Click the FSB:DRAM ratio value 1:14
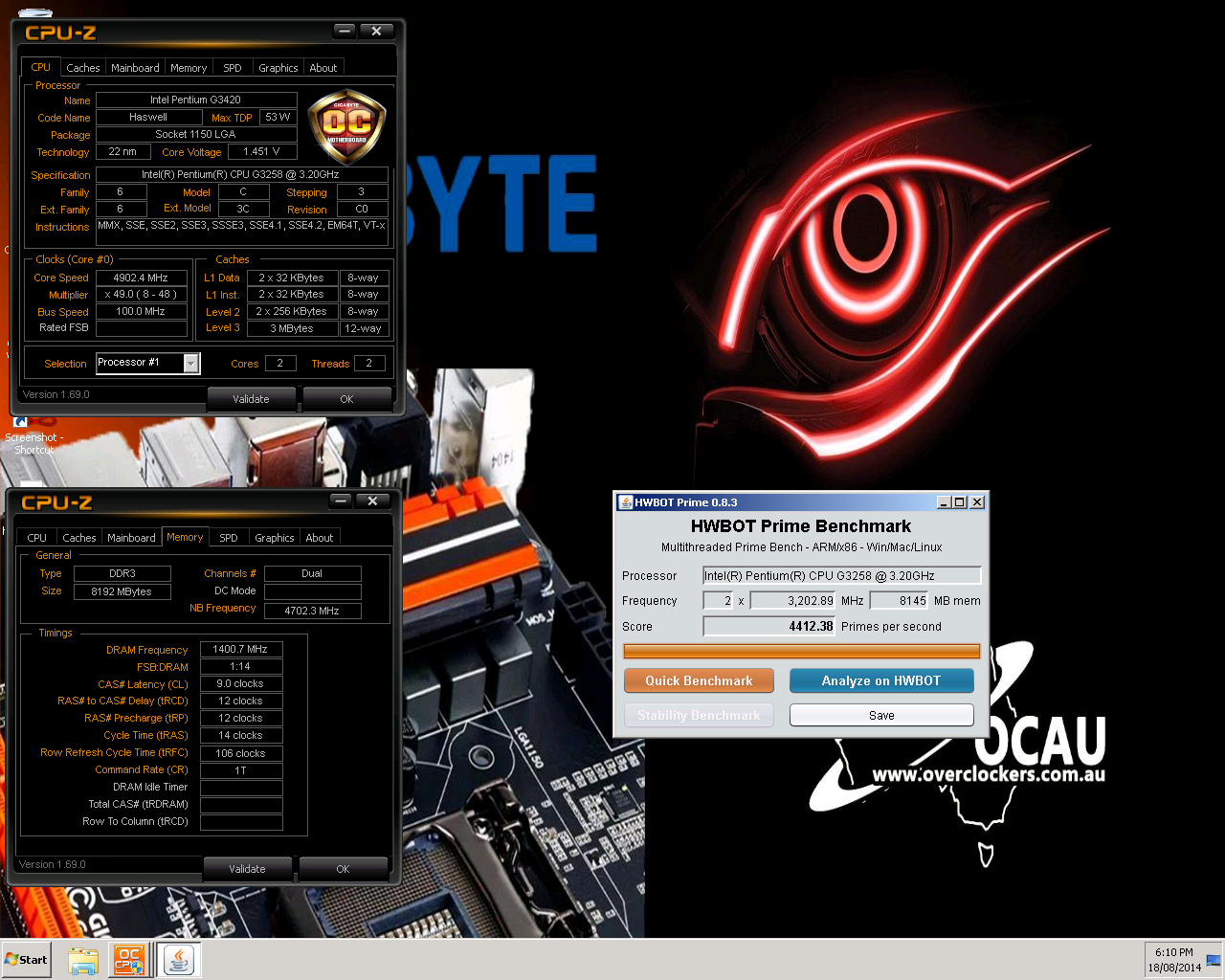This screenshot has height=980, width=1225. pos(240,666)
